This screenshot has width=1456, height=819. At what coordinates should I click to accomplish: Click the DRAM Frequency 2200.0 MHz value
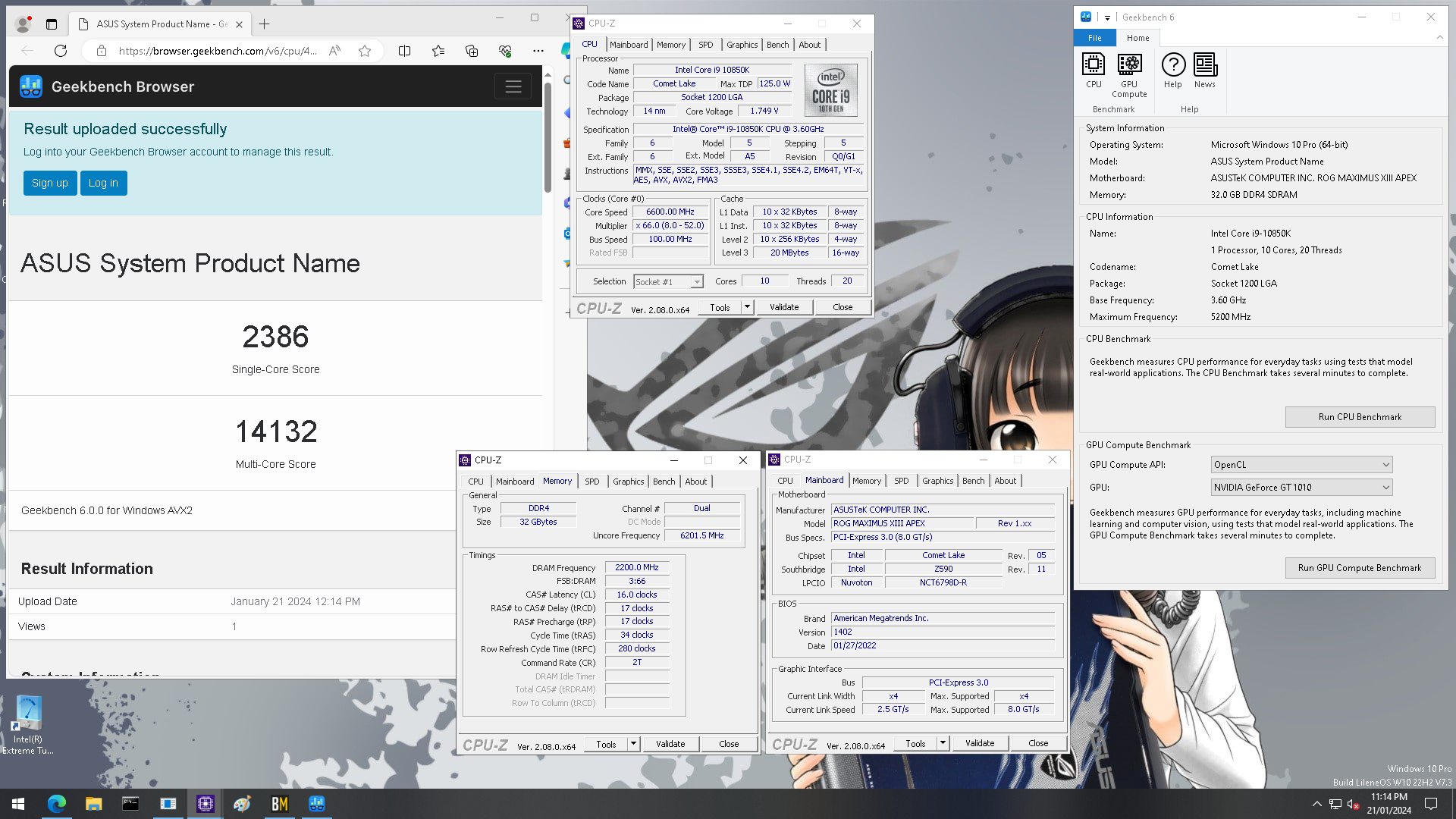point(637,567)
